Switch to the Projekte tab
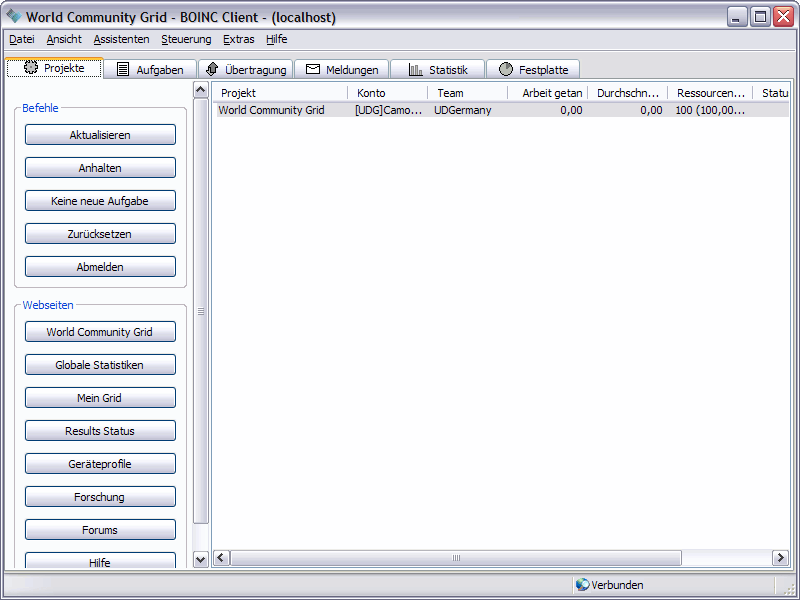 [x=54, y=68]
